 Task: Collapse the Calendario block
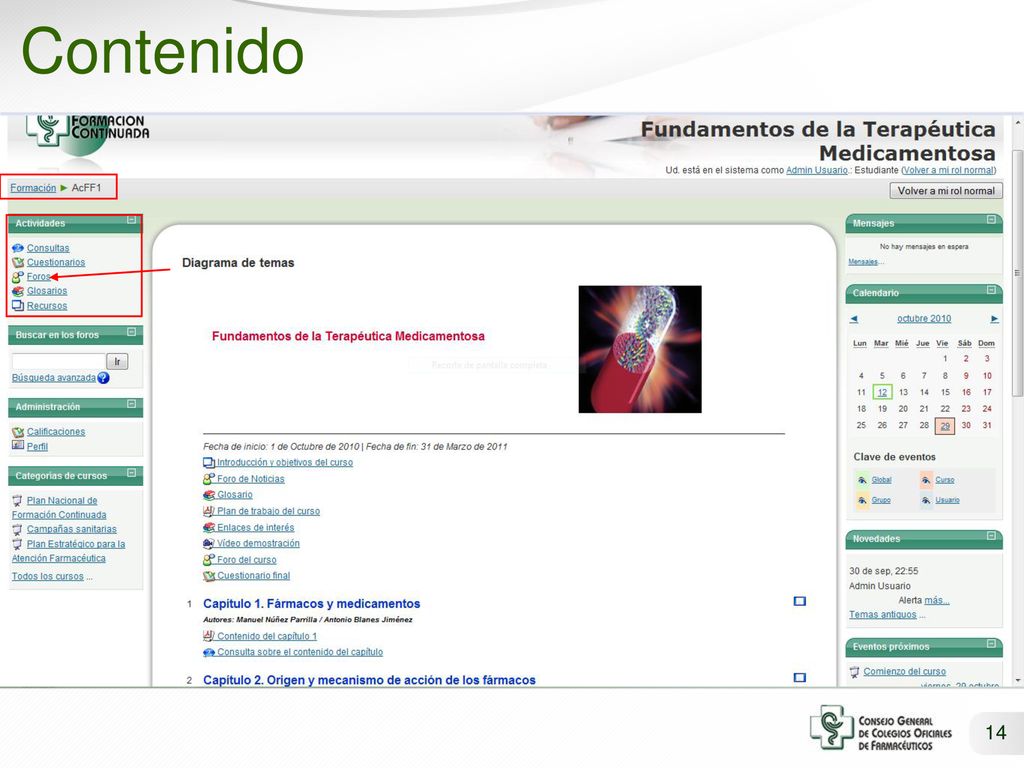click(x=991, y=289)
